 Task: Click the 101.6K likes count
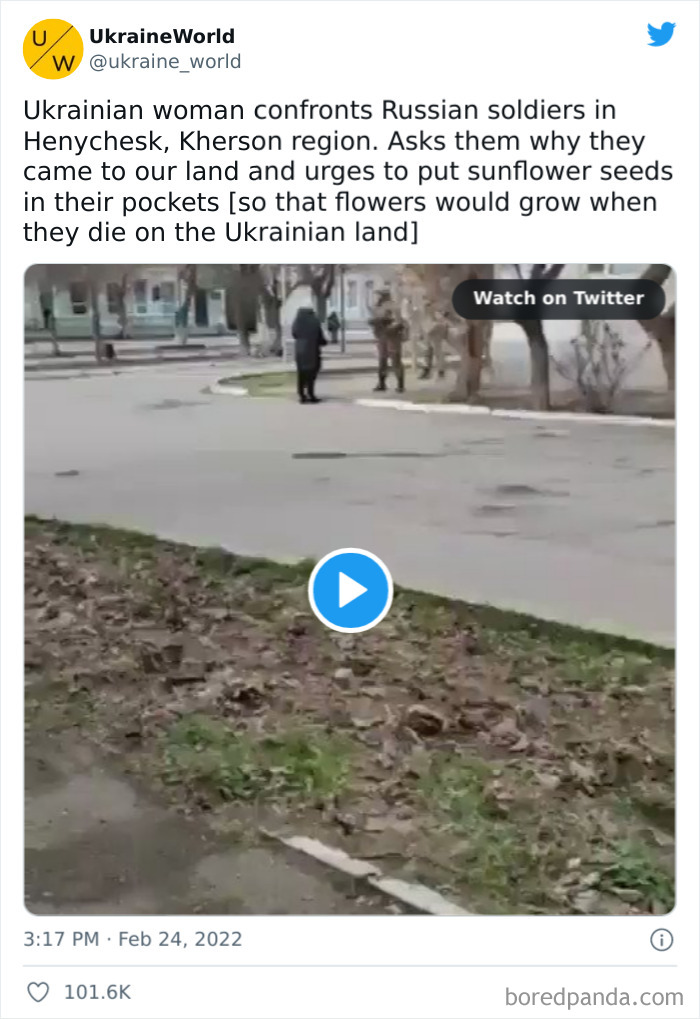tap(97, 992)
